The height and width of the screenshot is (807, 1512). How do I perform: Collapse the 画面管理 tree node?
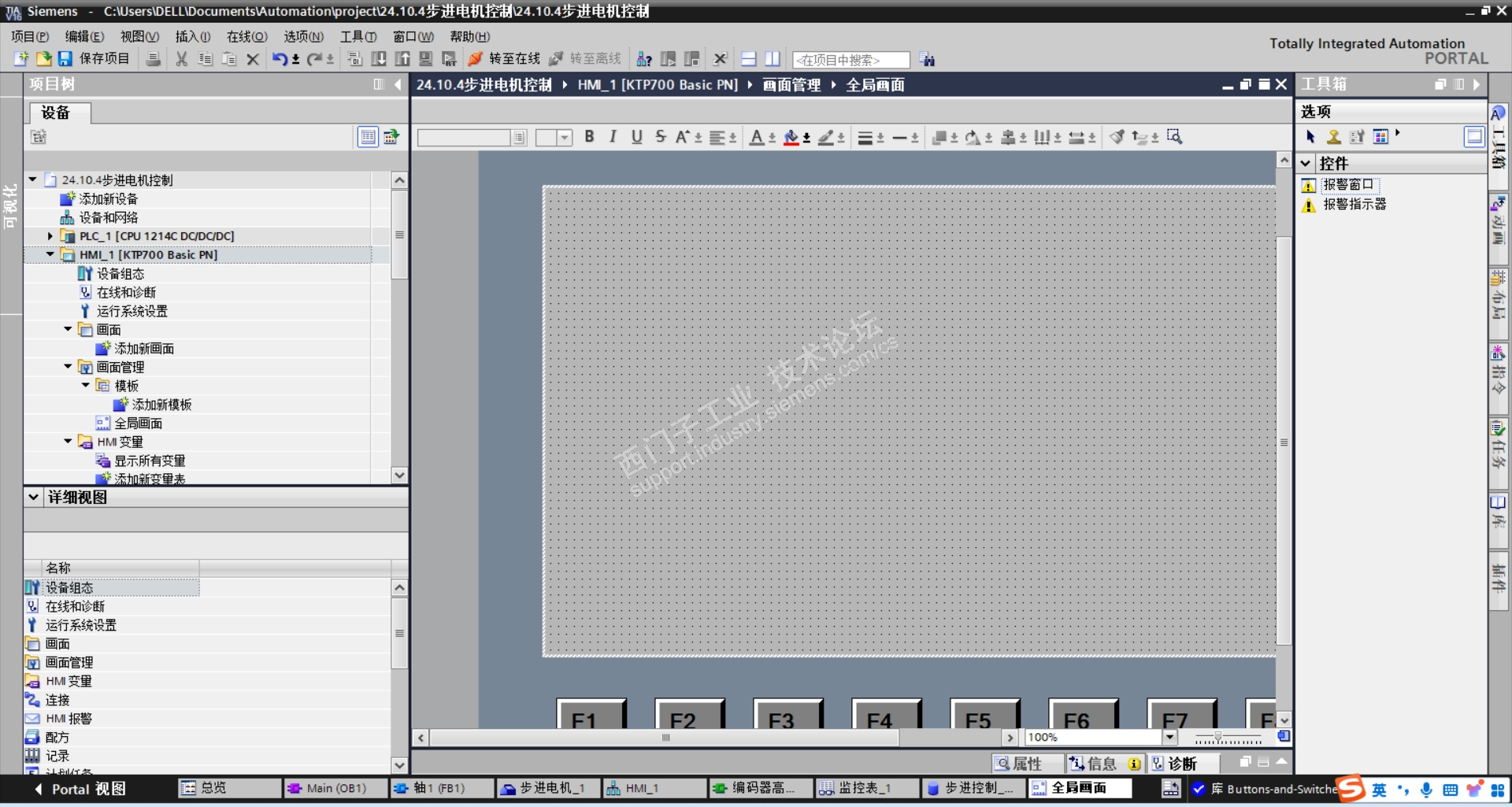coord(68,367)
